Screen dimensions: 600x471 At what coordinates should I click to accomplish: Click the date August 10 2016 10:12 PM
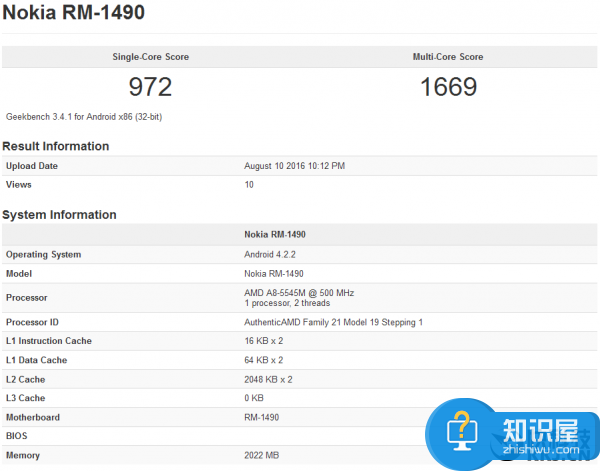(x=294, y=166)
